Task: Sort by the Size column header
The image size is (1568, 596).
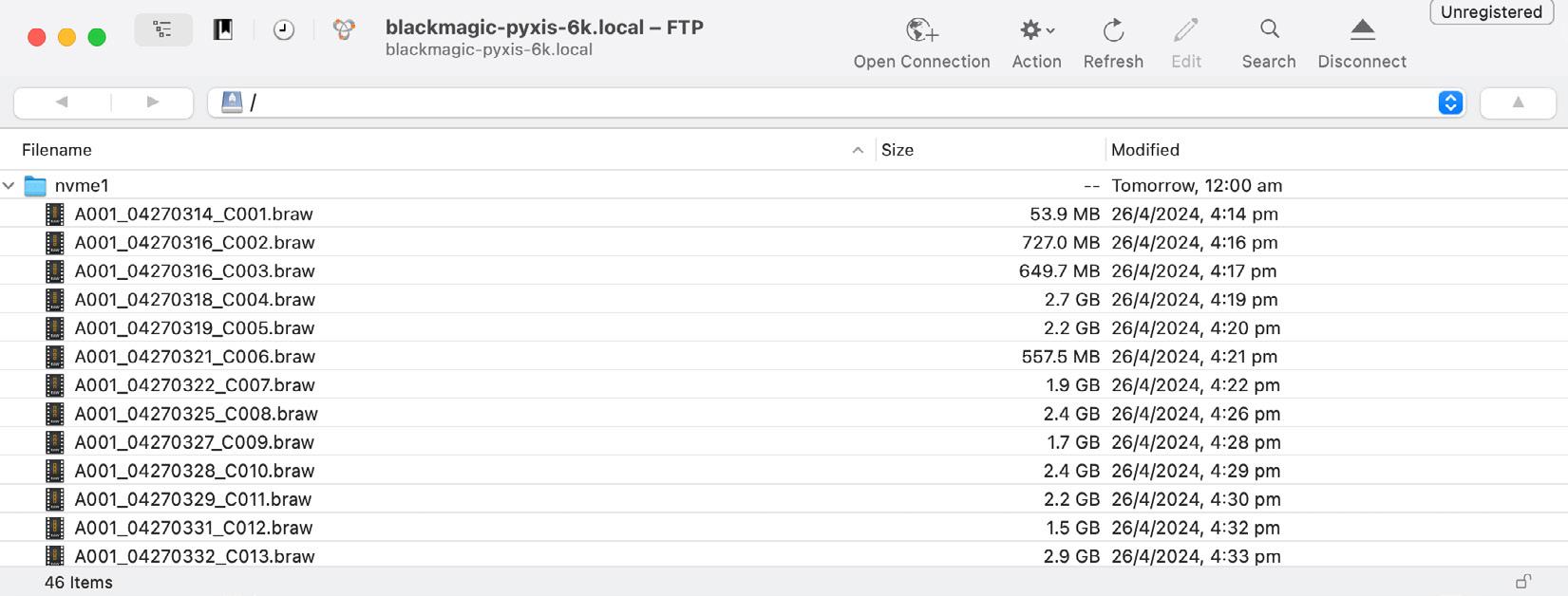Action: pos(897,150)
